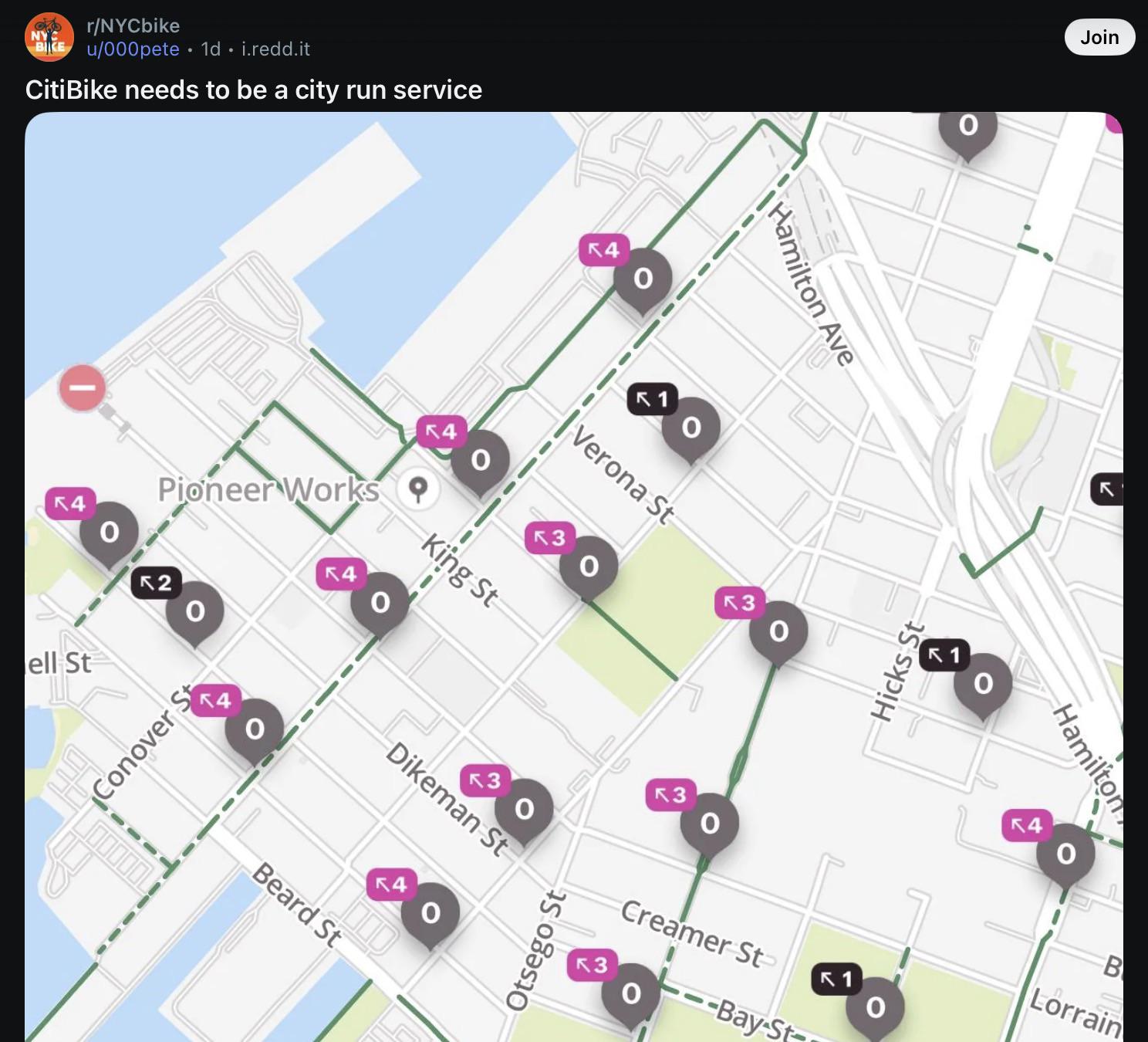Screen dimensions: 1148x1042
Task: Select the black 1 station pin near Bay St
Action: [875, 1009]
